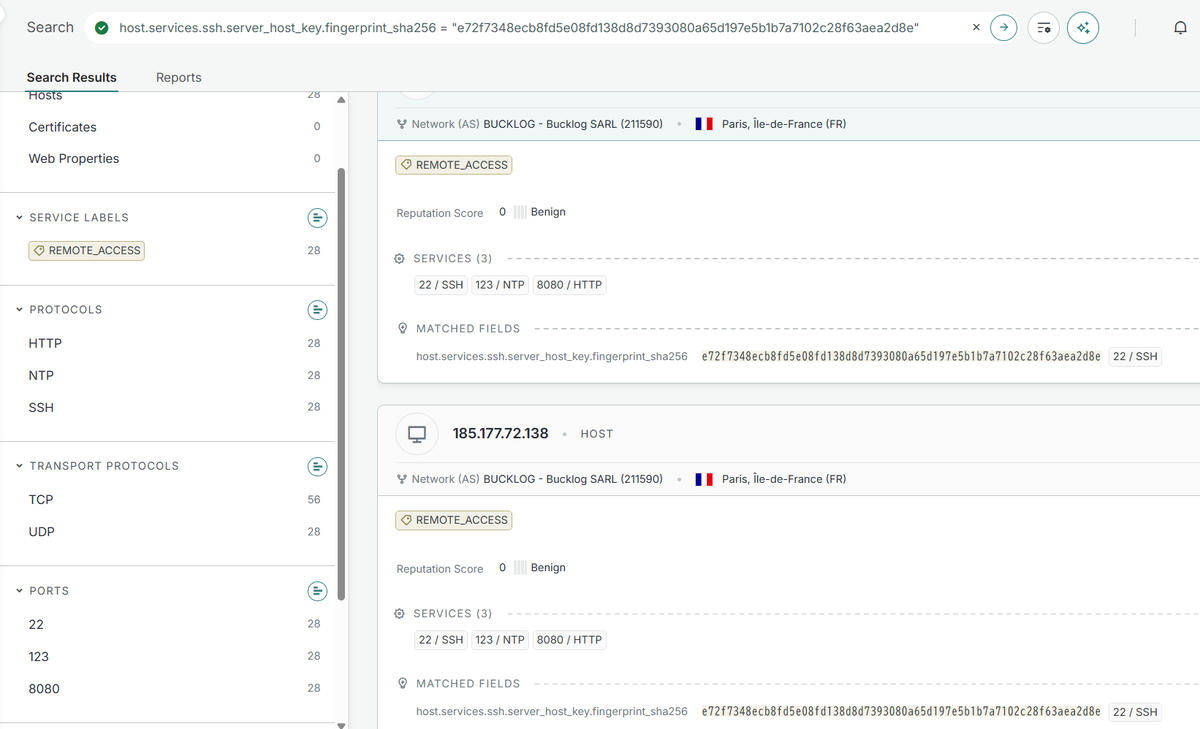Viewport: 1200px width, 729px height.
Task: Click the green valid-query checkmark icon
Action: pyautogui.click(x=101, y=28)
